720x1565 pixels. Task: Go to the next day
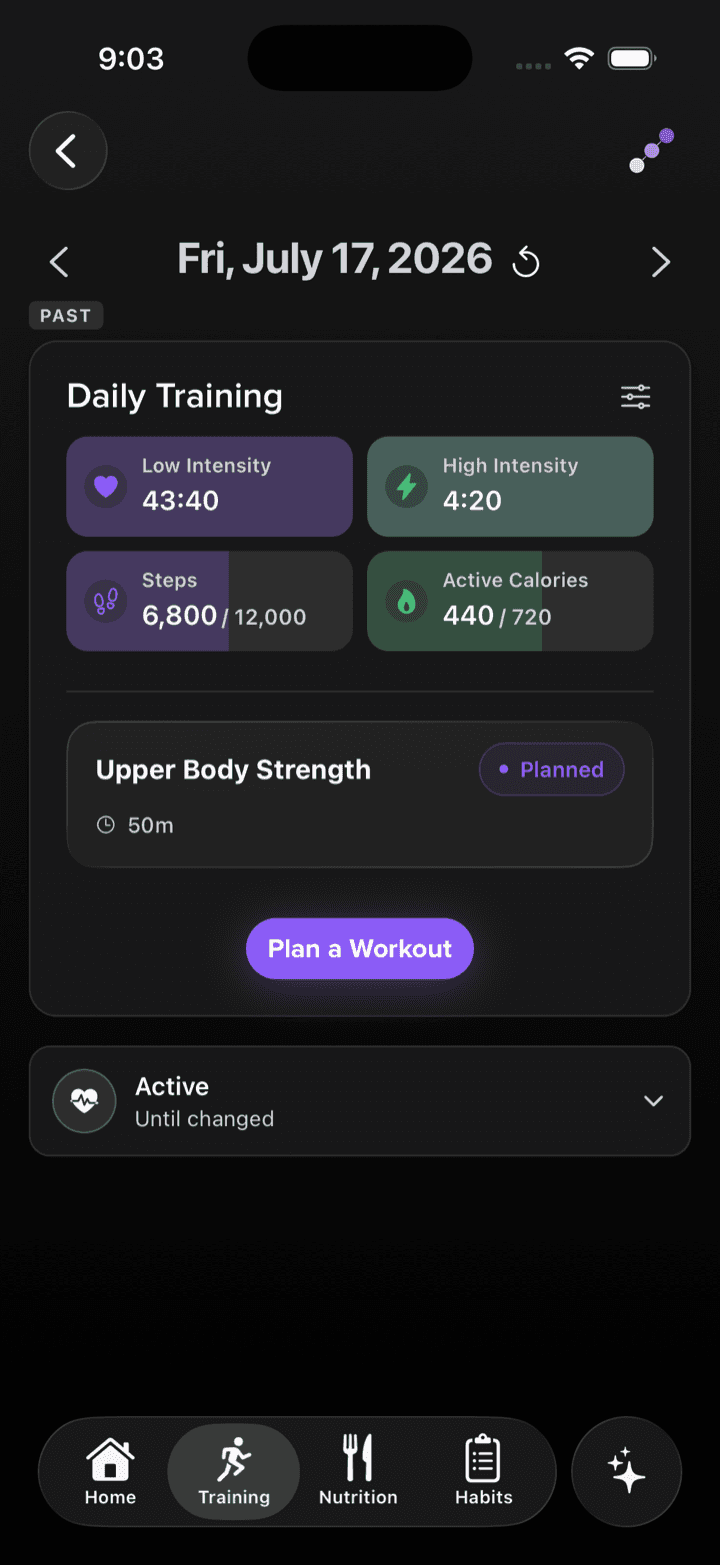(x=661, y=262)
